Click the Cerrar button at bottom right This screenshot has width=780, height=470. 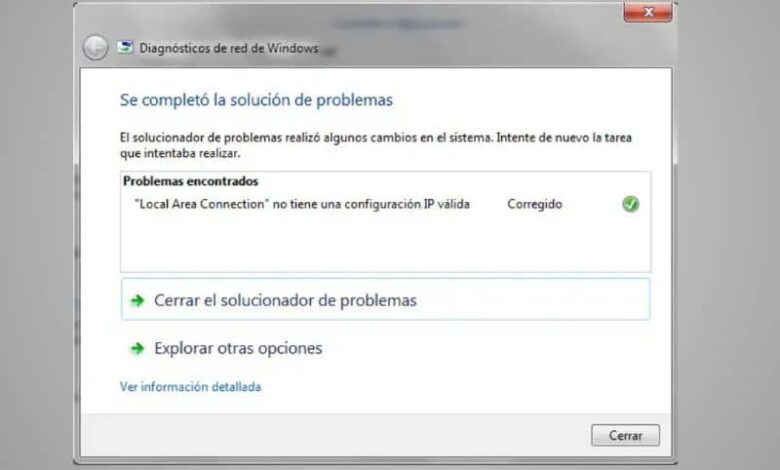tap(625, 435)
